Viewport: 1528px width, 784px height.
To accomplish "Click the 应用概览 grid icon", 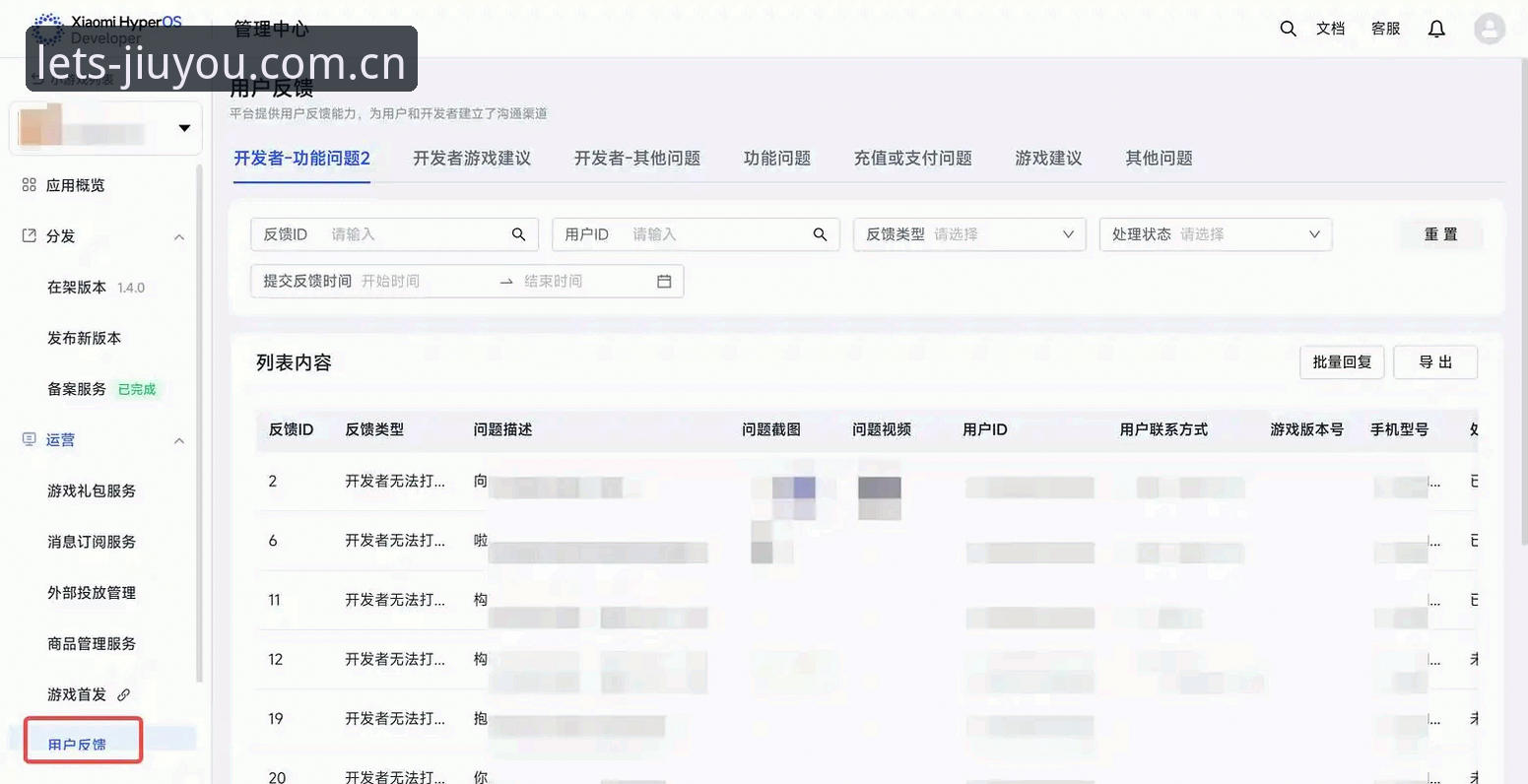I will click(29, 185).
